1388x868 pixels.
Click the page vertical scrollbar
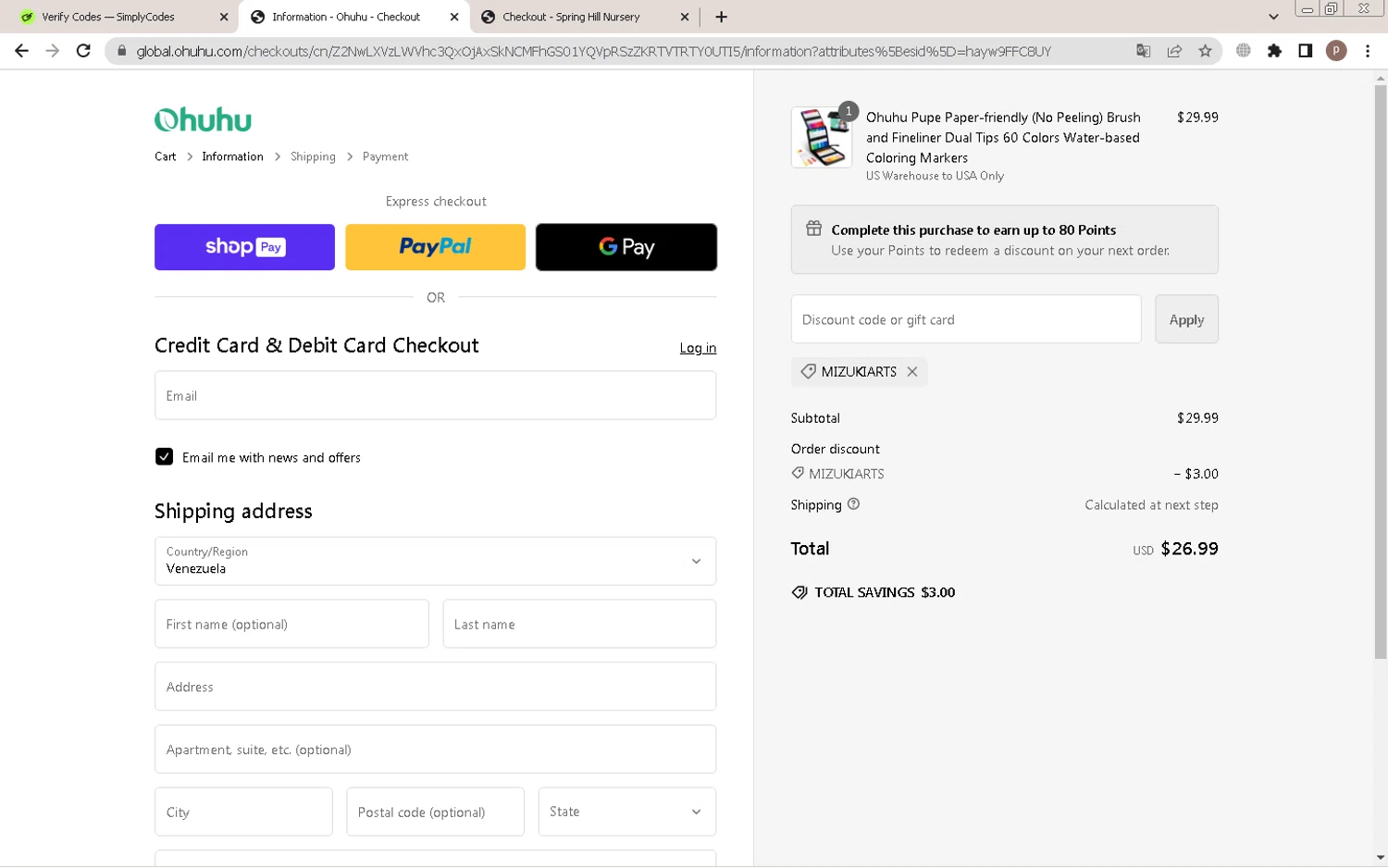(x=1380, y=370)
